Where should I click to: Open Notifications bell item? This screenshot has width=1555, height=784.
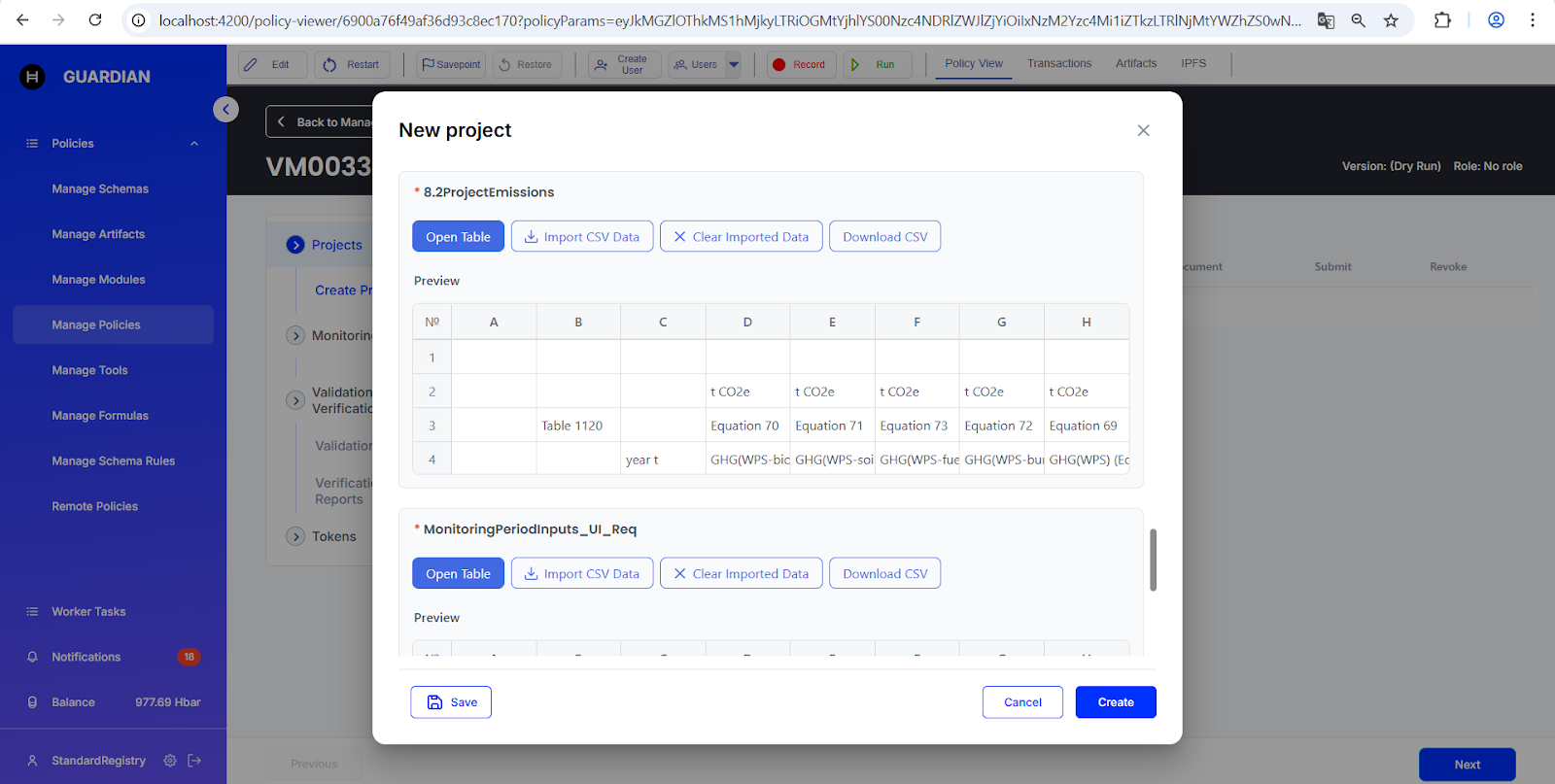(86, 657)
